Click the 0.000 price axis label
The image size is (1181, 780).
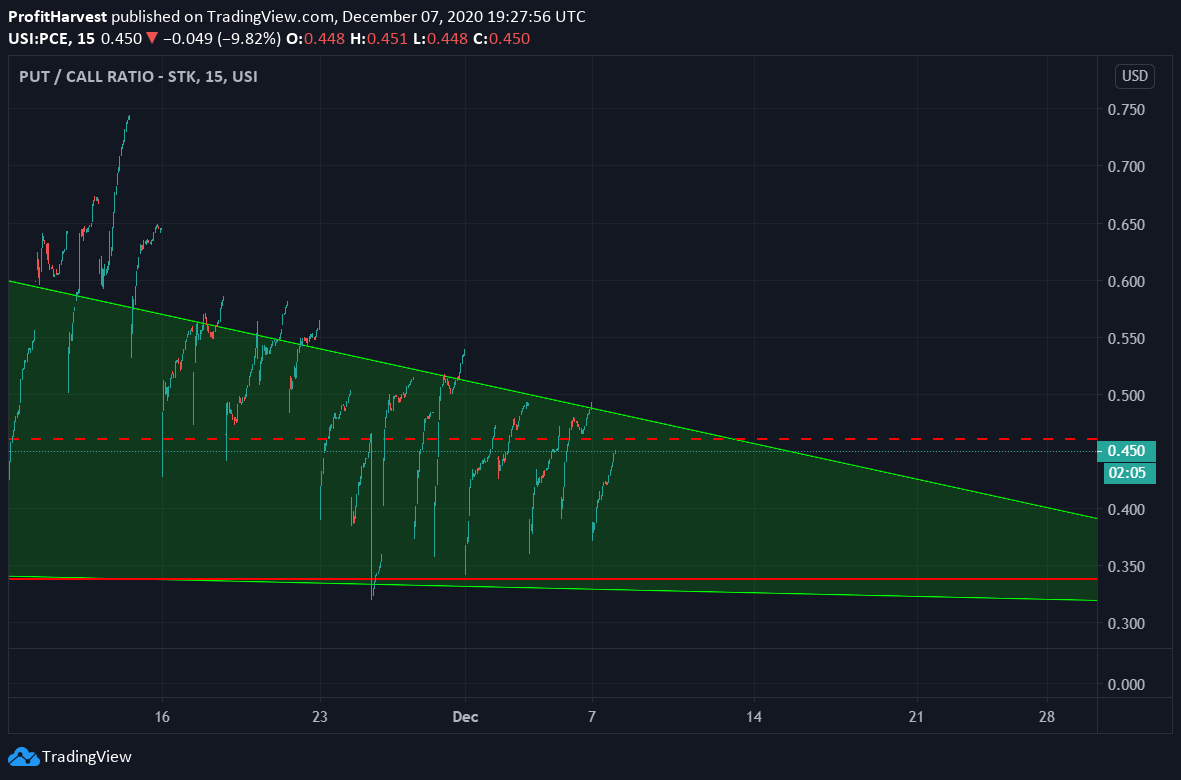[x=1126, y=684]
